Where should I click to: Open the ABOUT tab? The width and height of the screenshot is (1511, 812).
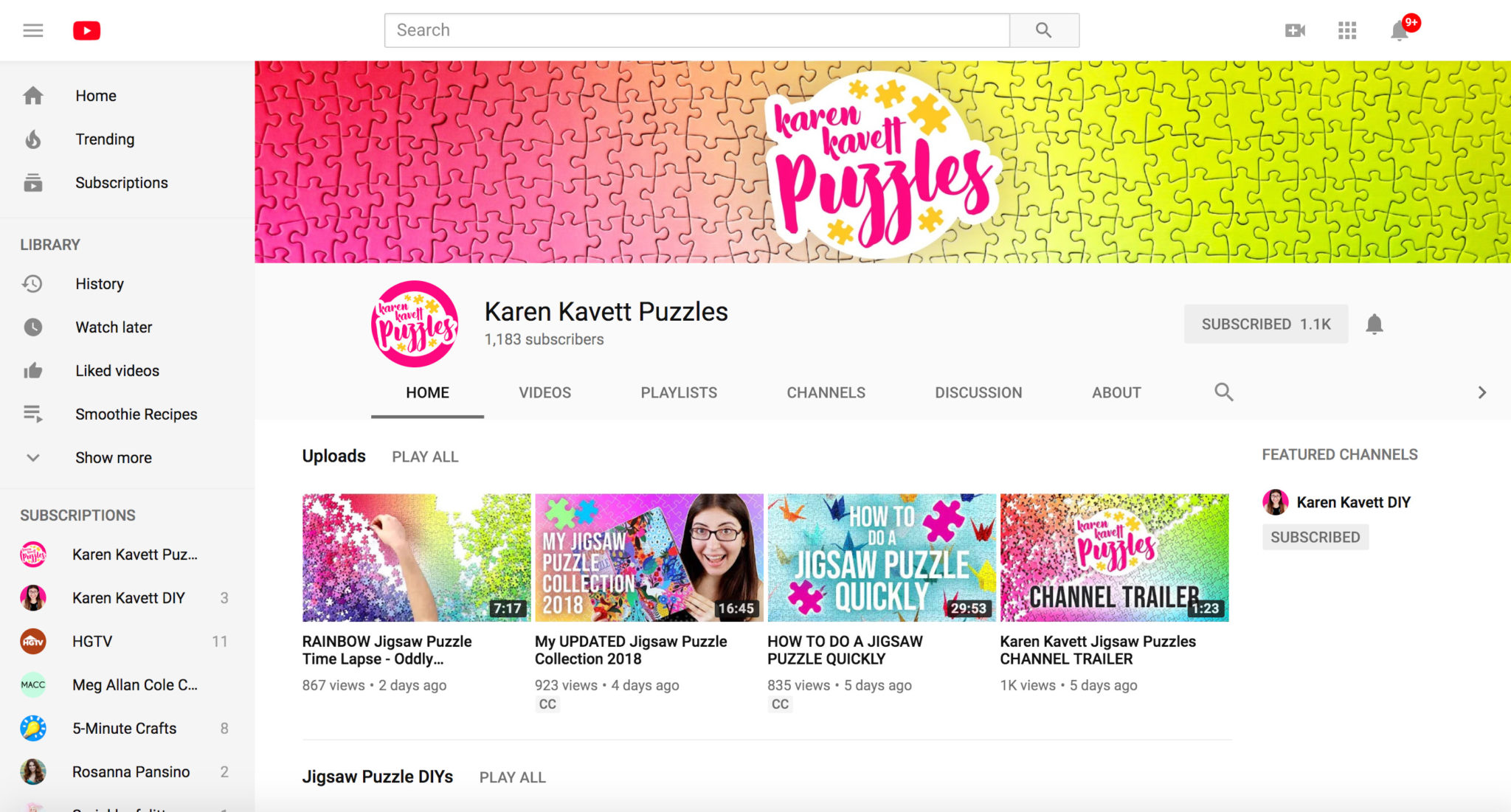pyautogui.click(x=1116, y=393)
